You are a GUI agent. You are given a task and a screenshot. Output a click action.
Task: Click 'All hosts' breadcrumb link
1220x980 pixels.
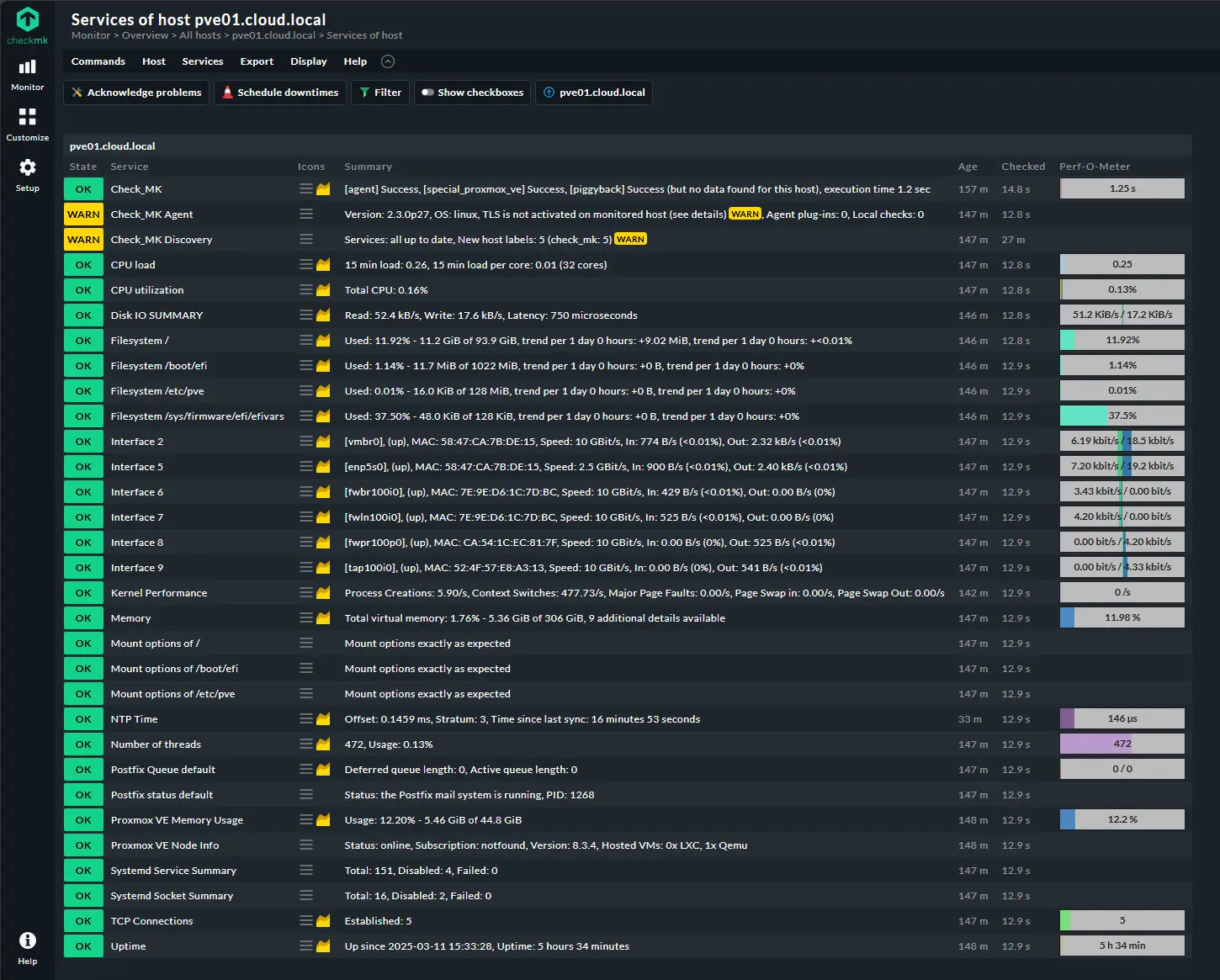pyautogui.click(x=200, y=35)
